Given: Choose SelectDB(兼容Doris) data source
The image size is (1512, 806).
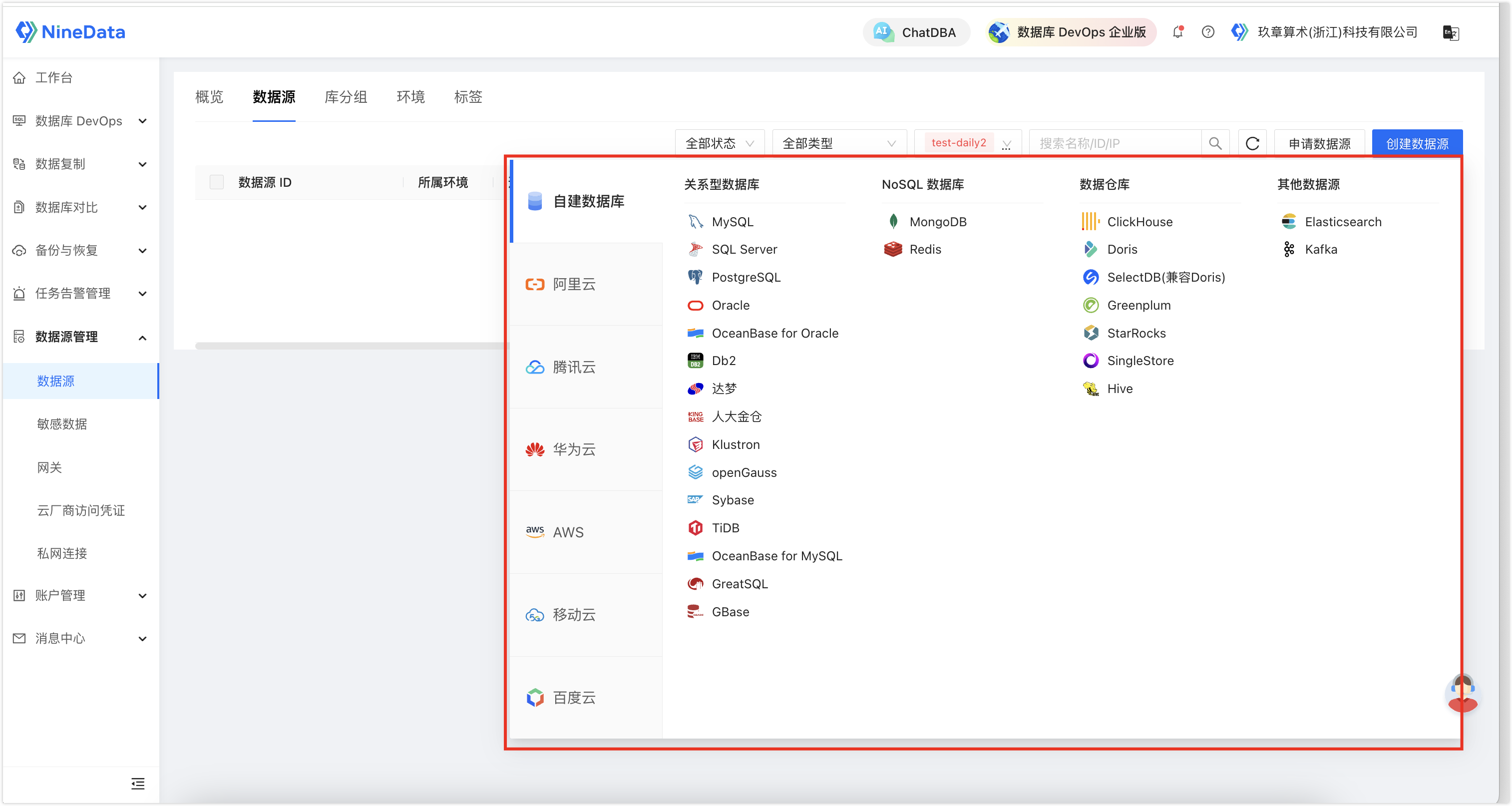Looking at the screenshot, I should coord(1154,277).
